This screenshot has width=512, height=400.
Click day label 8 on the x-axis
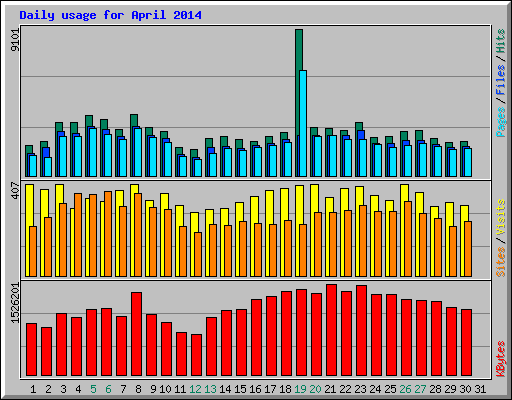[138, 389]
